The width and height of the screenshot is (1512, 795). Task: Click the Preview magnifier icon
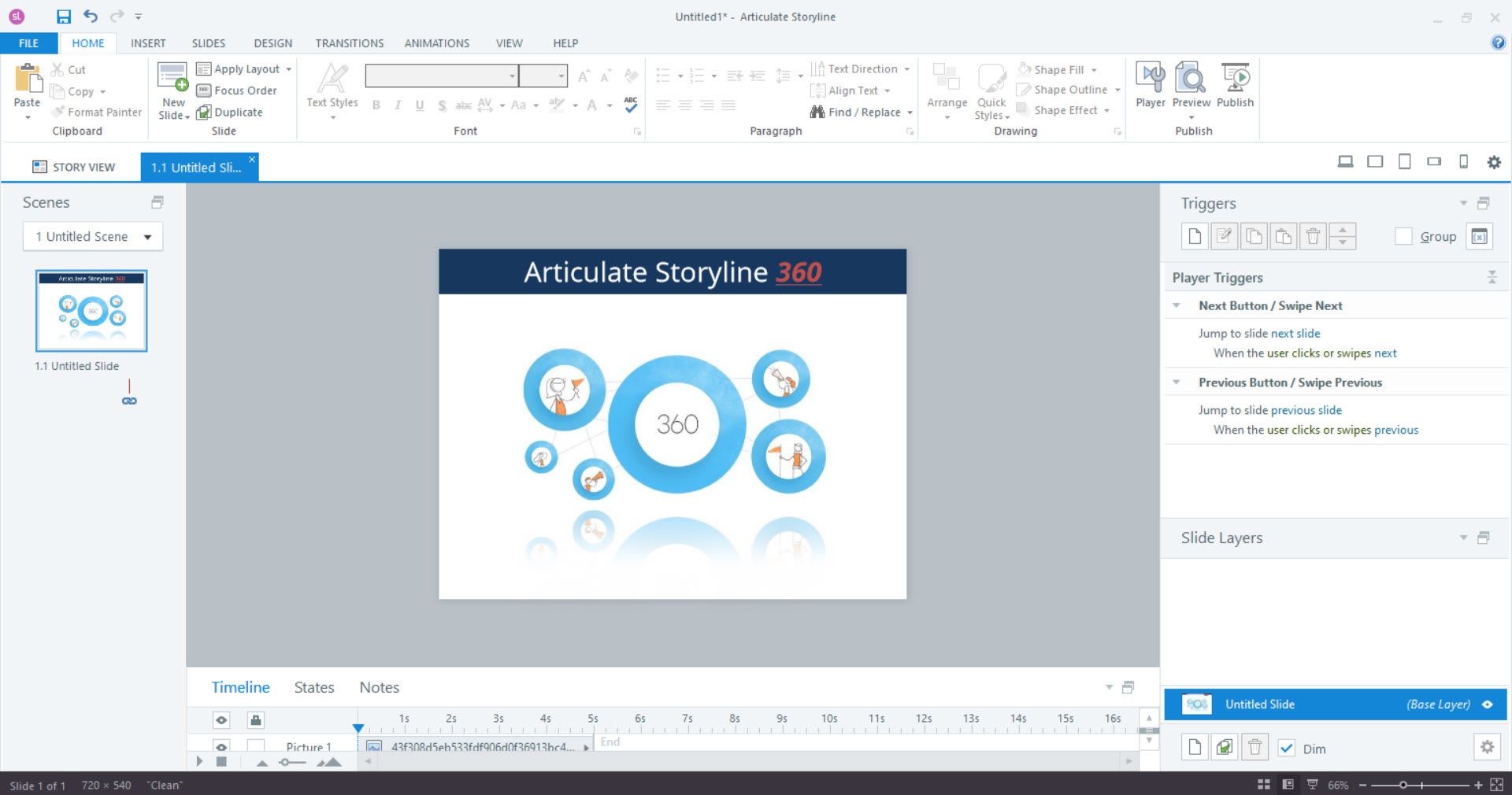pos(1190,77)
